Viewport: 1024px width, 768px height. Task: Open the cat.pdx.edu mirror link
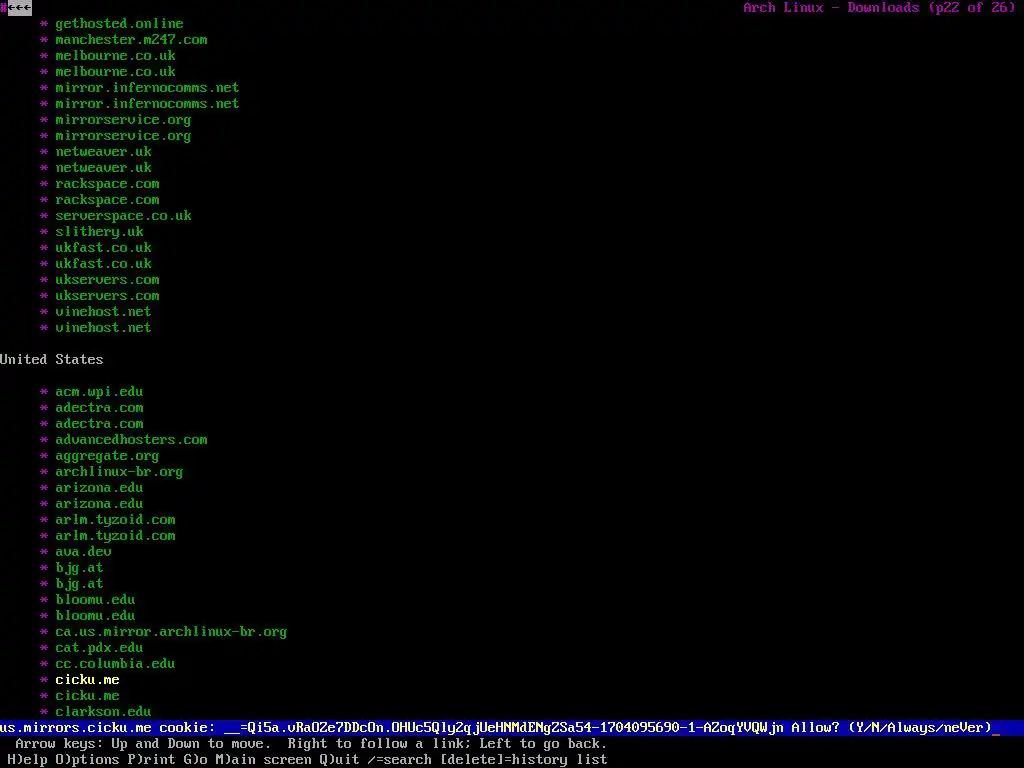99,648
